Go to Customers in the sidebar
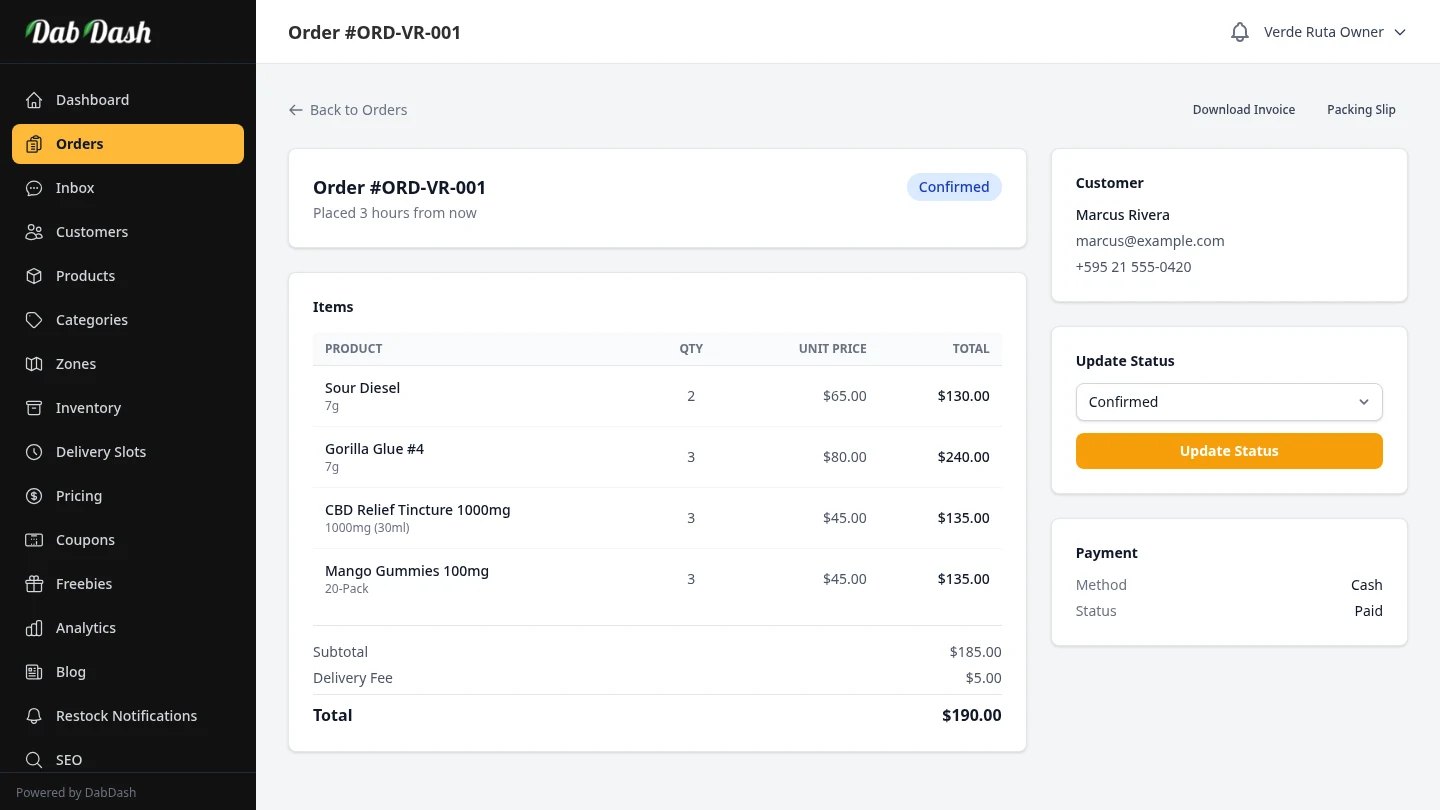This screenshot has height=810, width=1440. click(x=92, y=232)
